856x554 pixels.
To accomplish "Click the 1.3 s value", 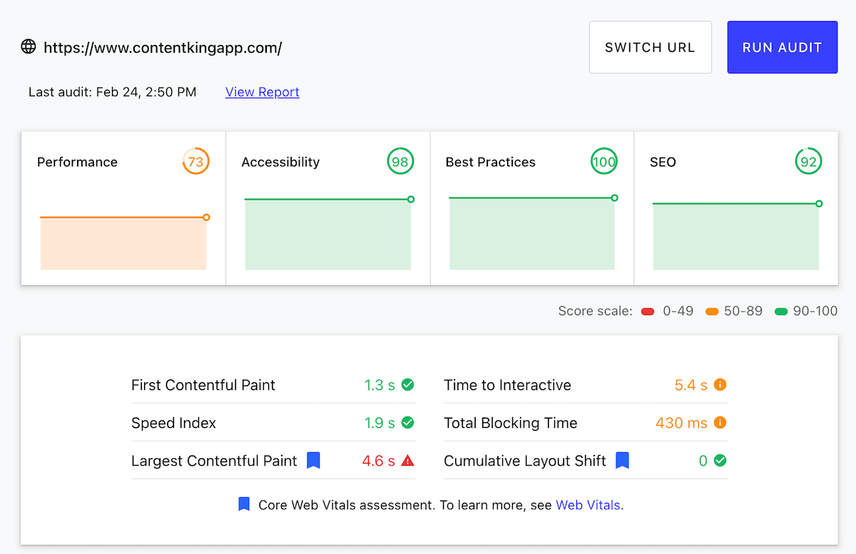I will 379,385.
